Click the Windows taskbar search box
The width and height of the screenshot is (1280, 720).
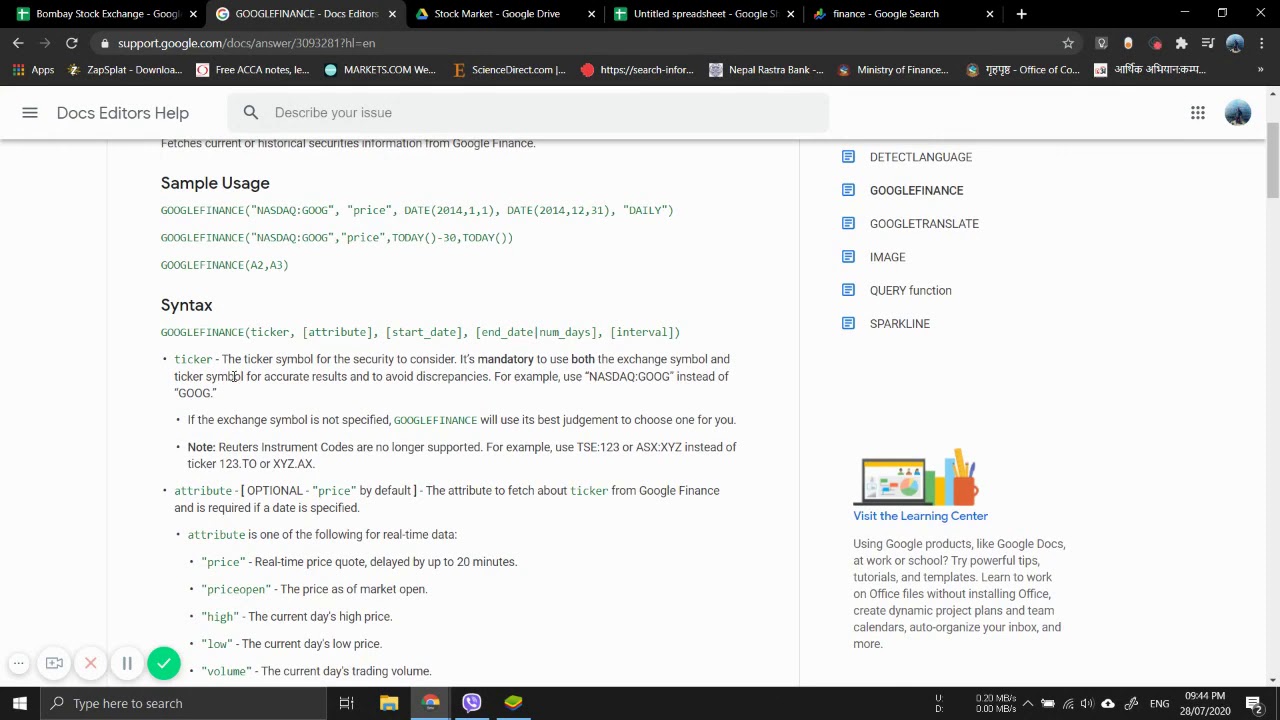click(184, 703)
